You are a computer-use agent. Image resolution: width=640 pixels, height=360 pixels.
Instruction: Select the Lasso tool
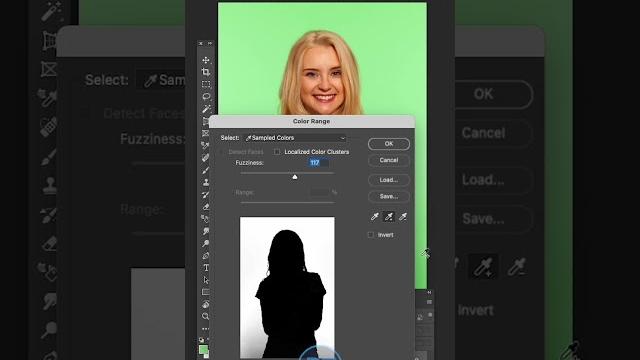coord(206,97)
